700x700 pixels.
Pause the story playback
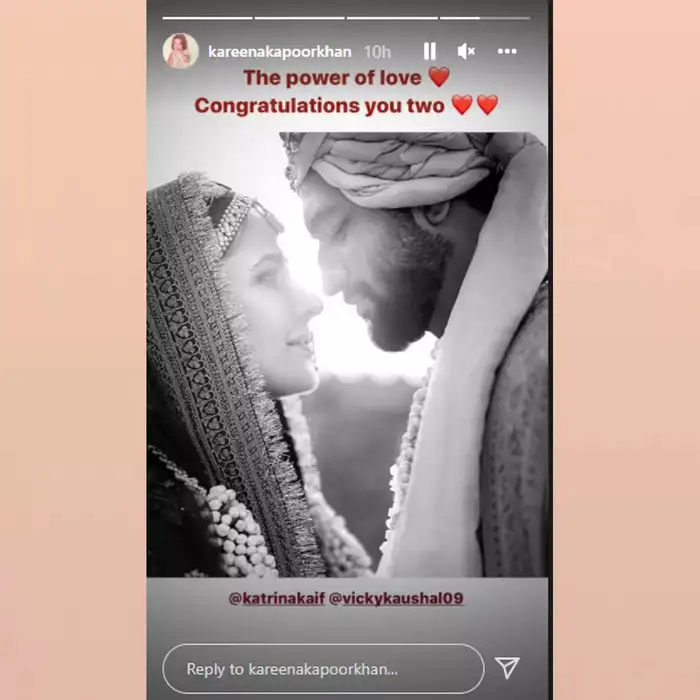[429, 51]
